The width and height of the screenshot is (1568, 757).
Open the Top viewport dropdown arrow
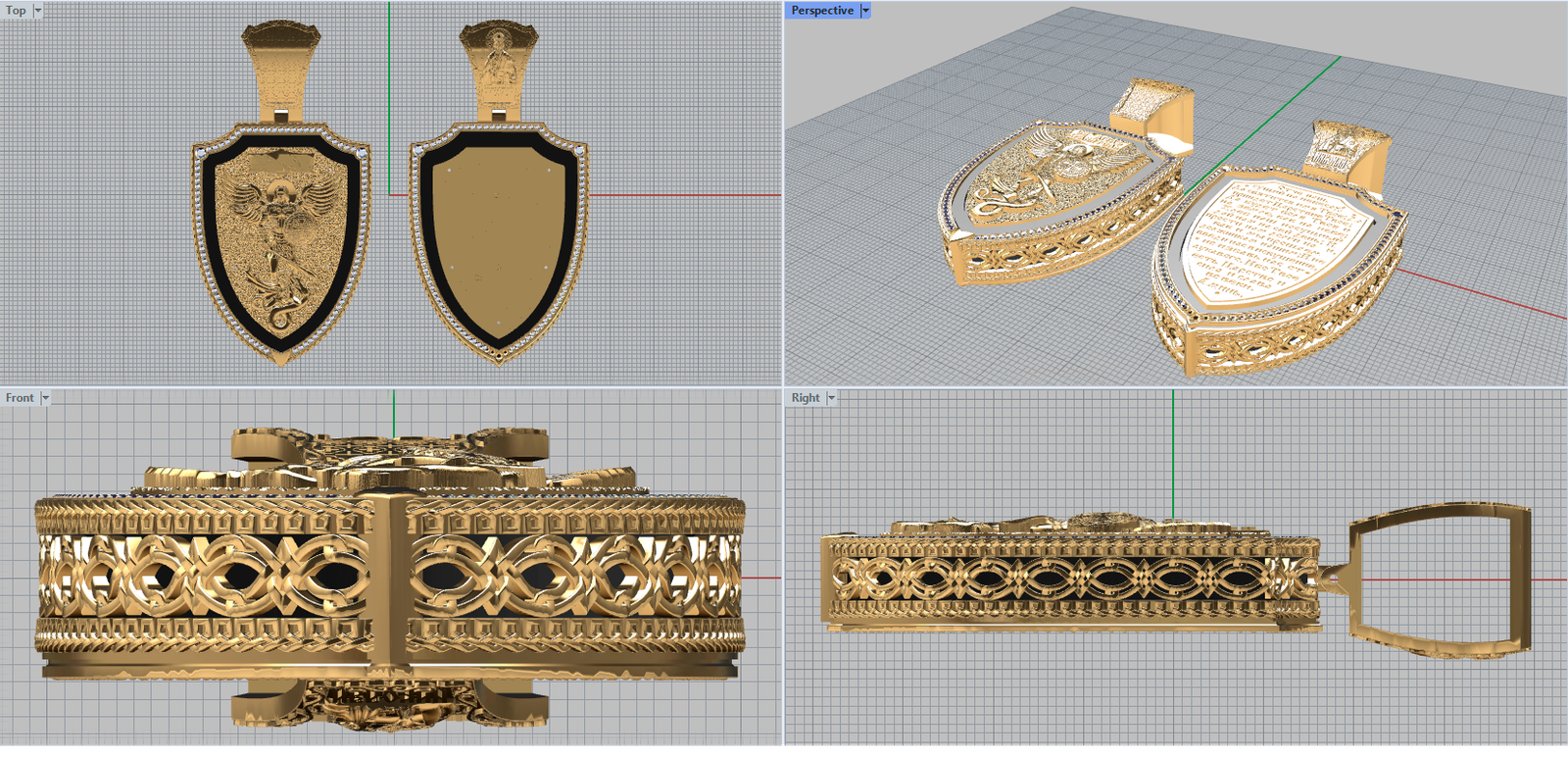[x=38, y=11]
